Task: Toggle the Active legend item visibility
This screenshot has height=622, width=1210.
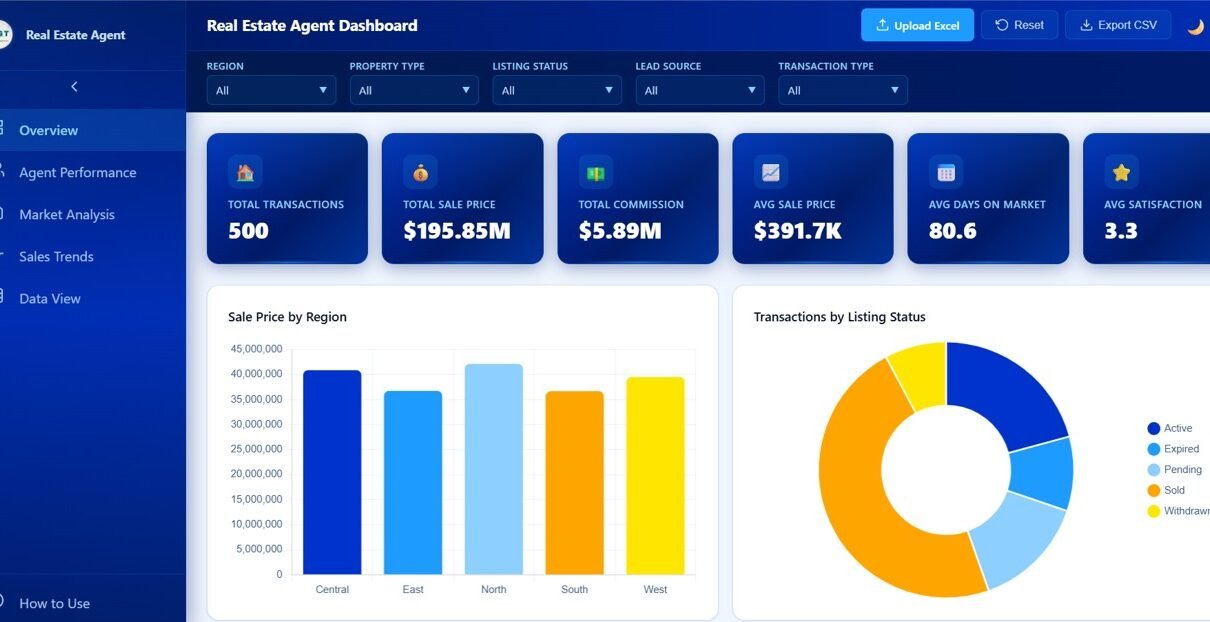Action: tap(1169, 428)
